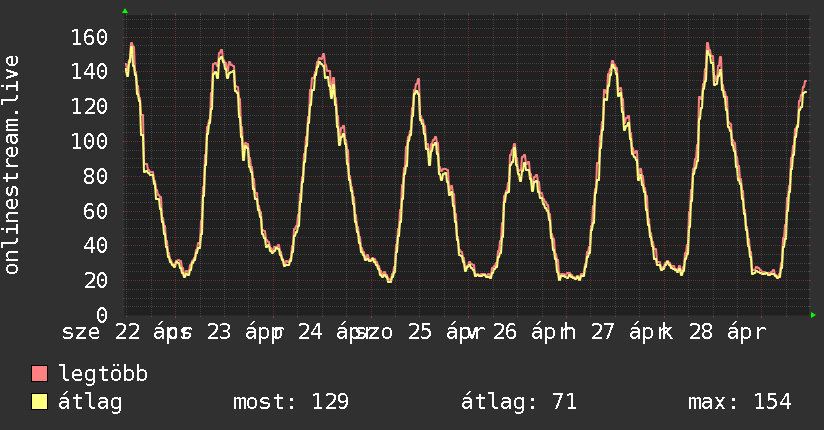
Task: Click the '26' date label on x-axis
Action: point(504,332)
